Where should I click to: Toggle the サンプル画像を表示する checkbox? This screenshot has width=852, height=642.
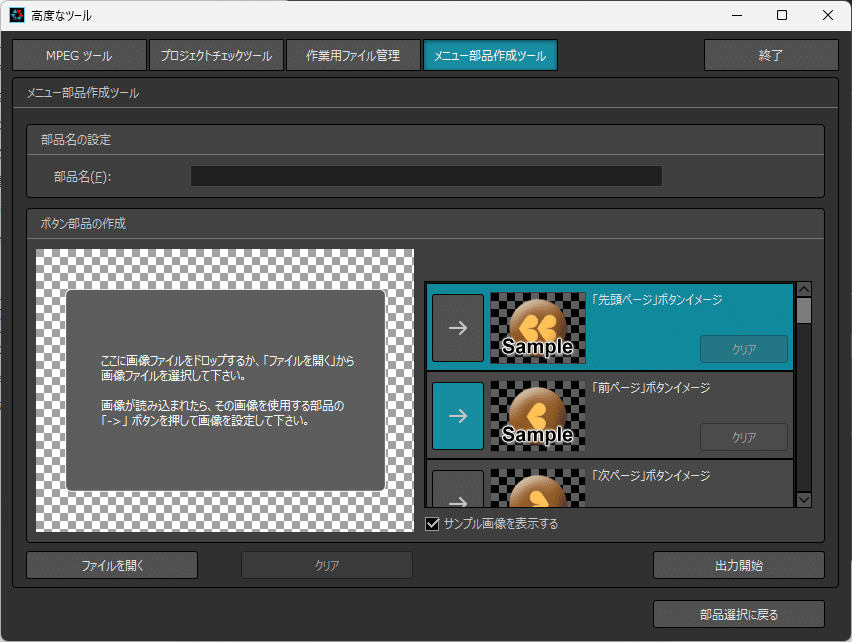(432, 523)
